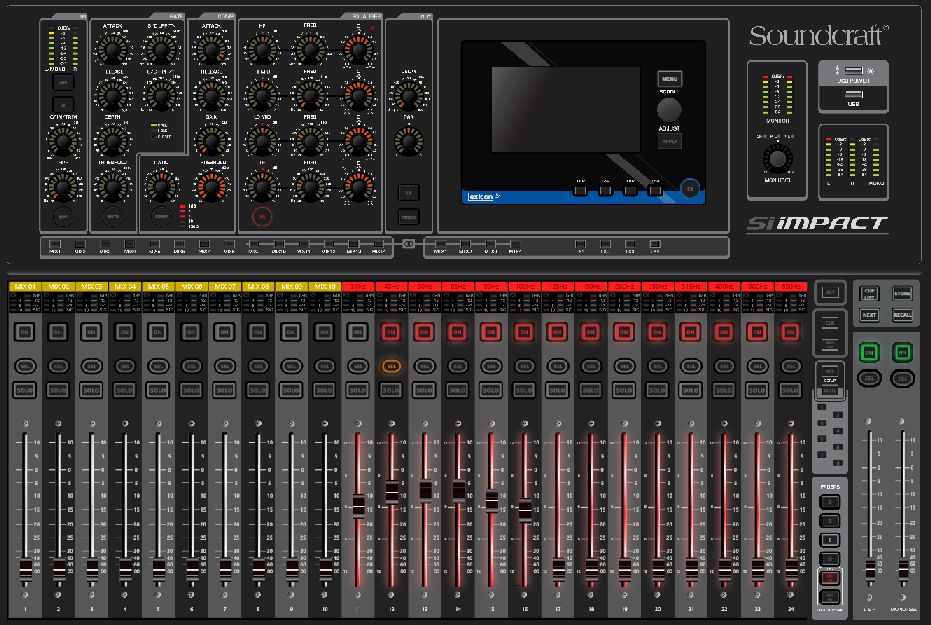
Task: Click the CUE LIST button
Action: point(869,293)
